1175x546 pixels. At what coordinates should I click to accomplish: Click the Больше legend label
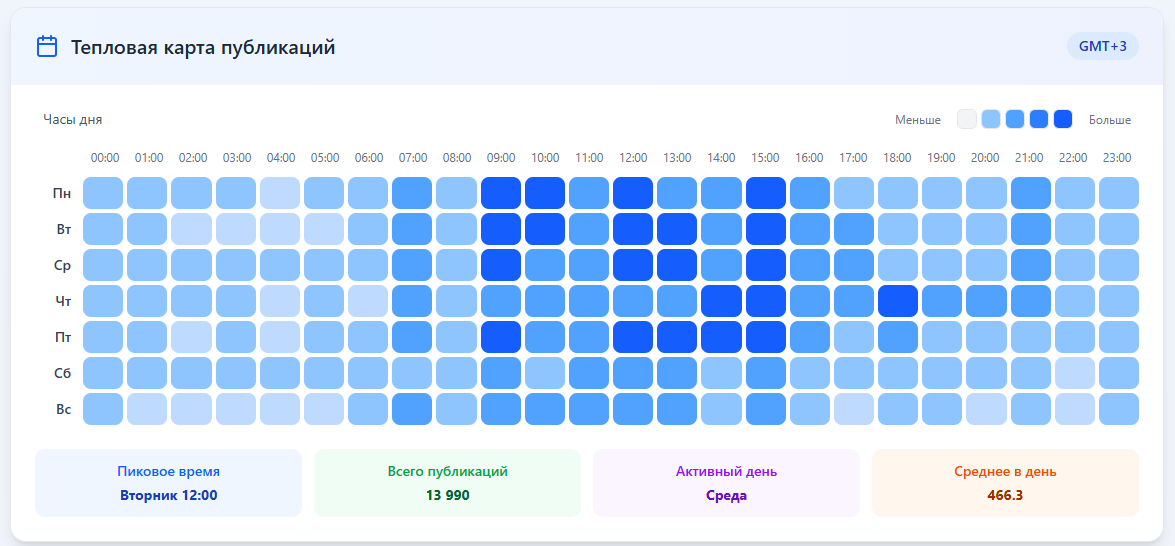point(1110,120)
